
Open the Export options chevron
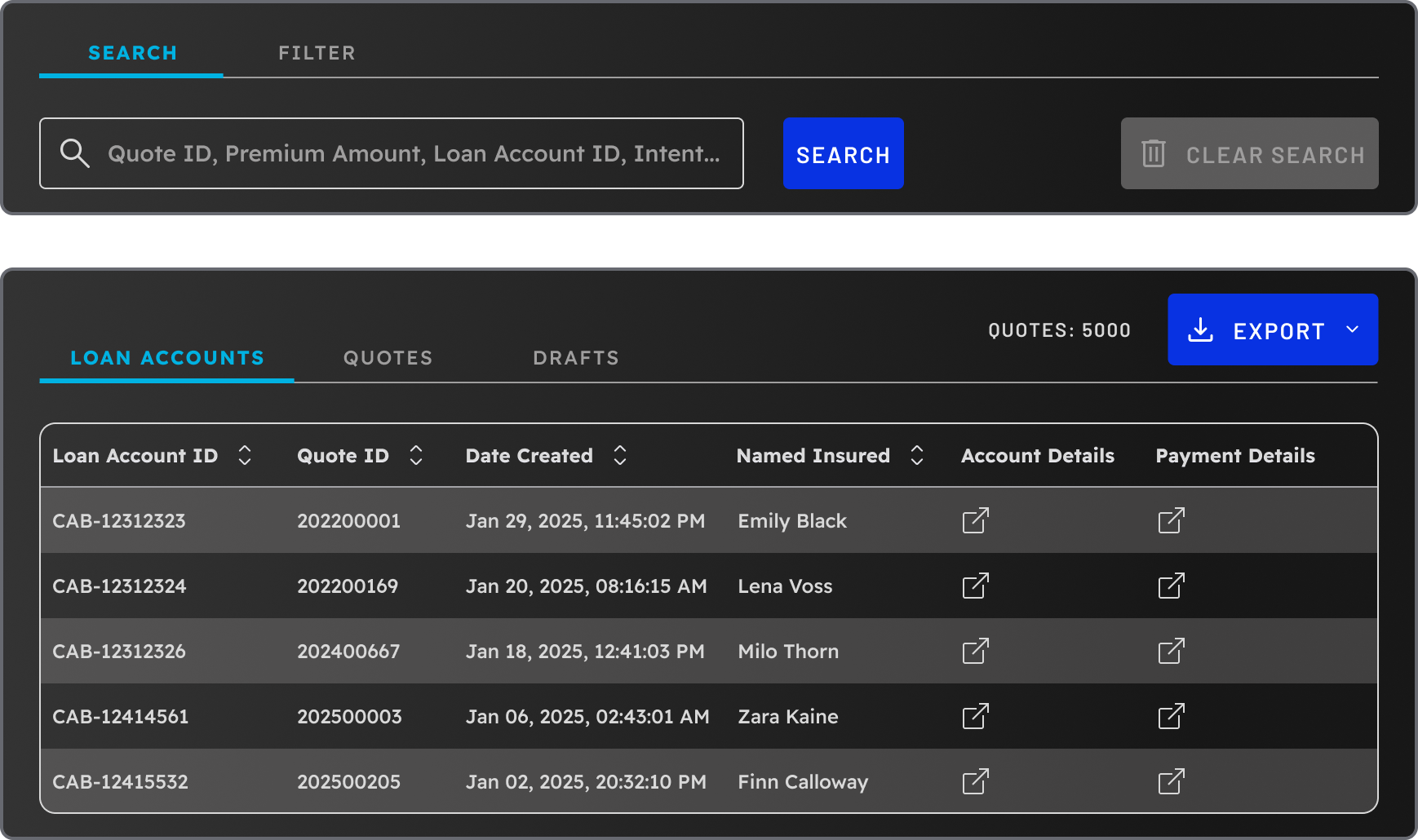tap(1353, 329)
